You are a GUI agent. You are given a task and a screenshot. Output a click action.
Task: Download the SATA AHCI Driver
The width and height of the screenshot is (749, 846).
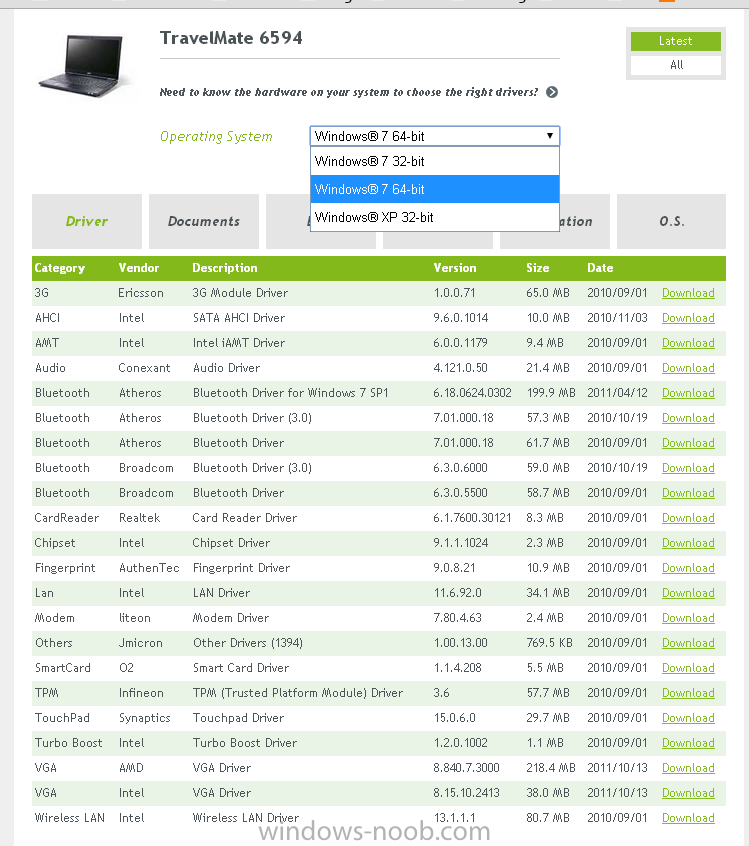pos(688,318)
